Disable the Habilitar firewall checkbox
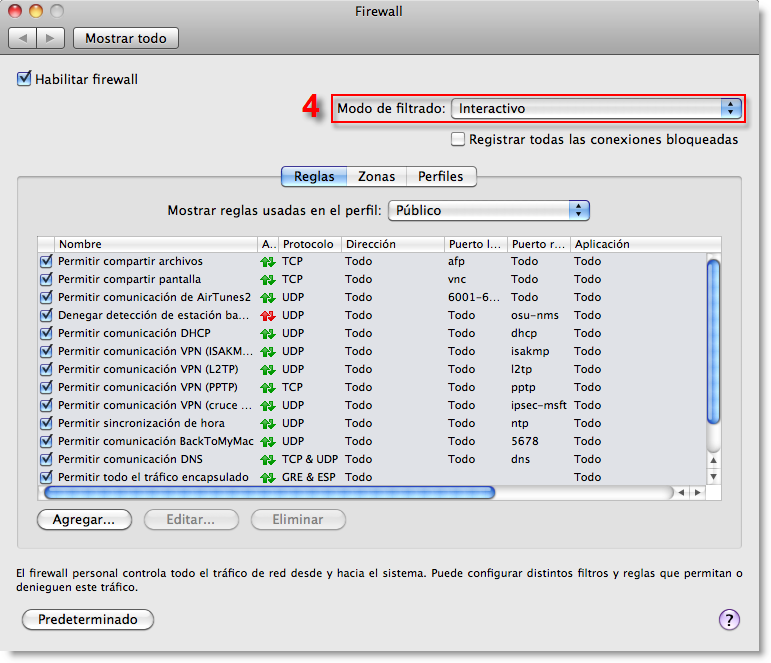This screenshot has height=663, width=771. (25, 78)
